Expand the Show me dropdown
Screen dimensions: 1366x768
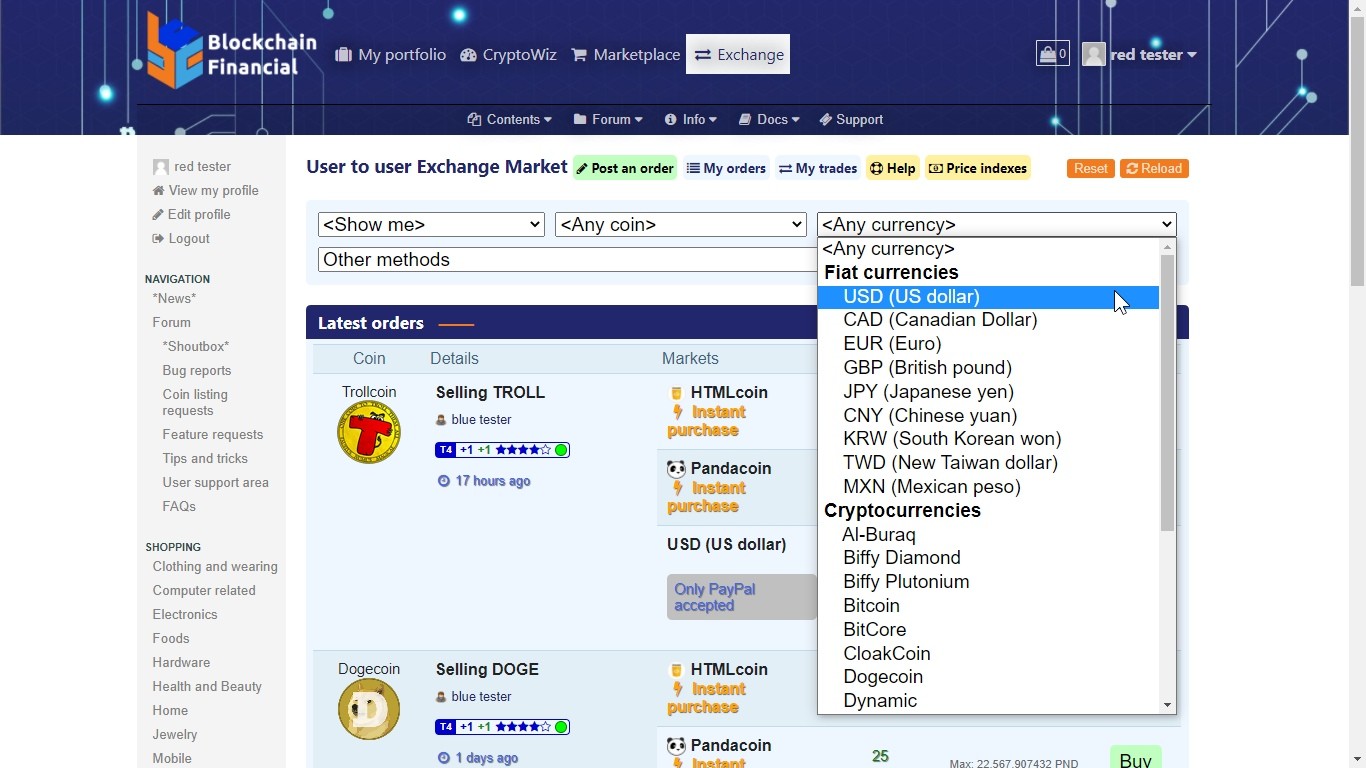pyautogui.click(x=431, y=224)
